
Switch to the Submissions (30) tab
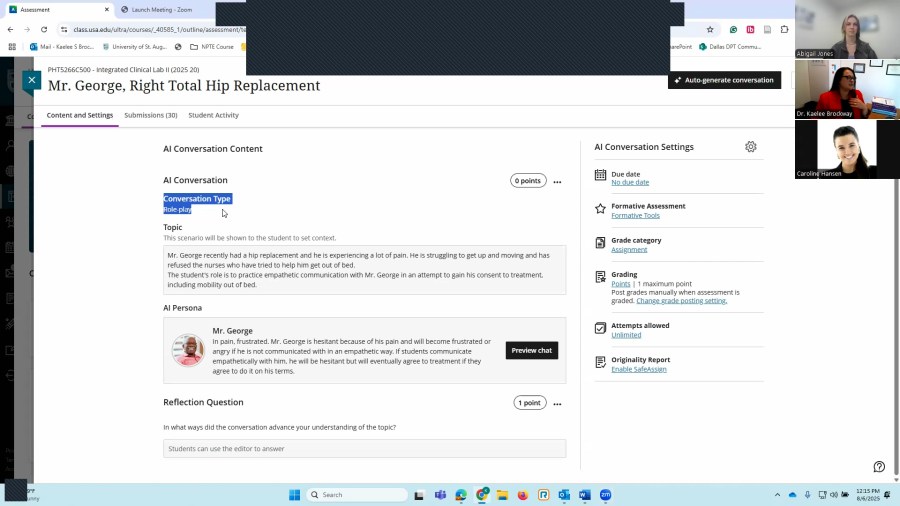pyautogui.click(x=150, y=115)
